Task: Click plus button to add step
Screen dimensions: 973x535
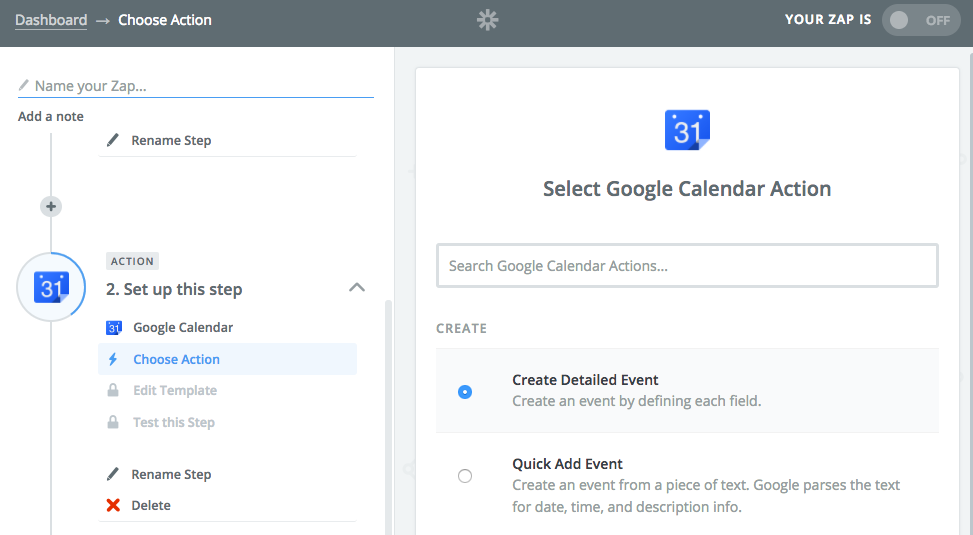Action: [x=51, y=206]
